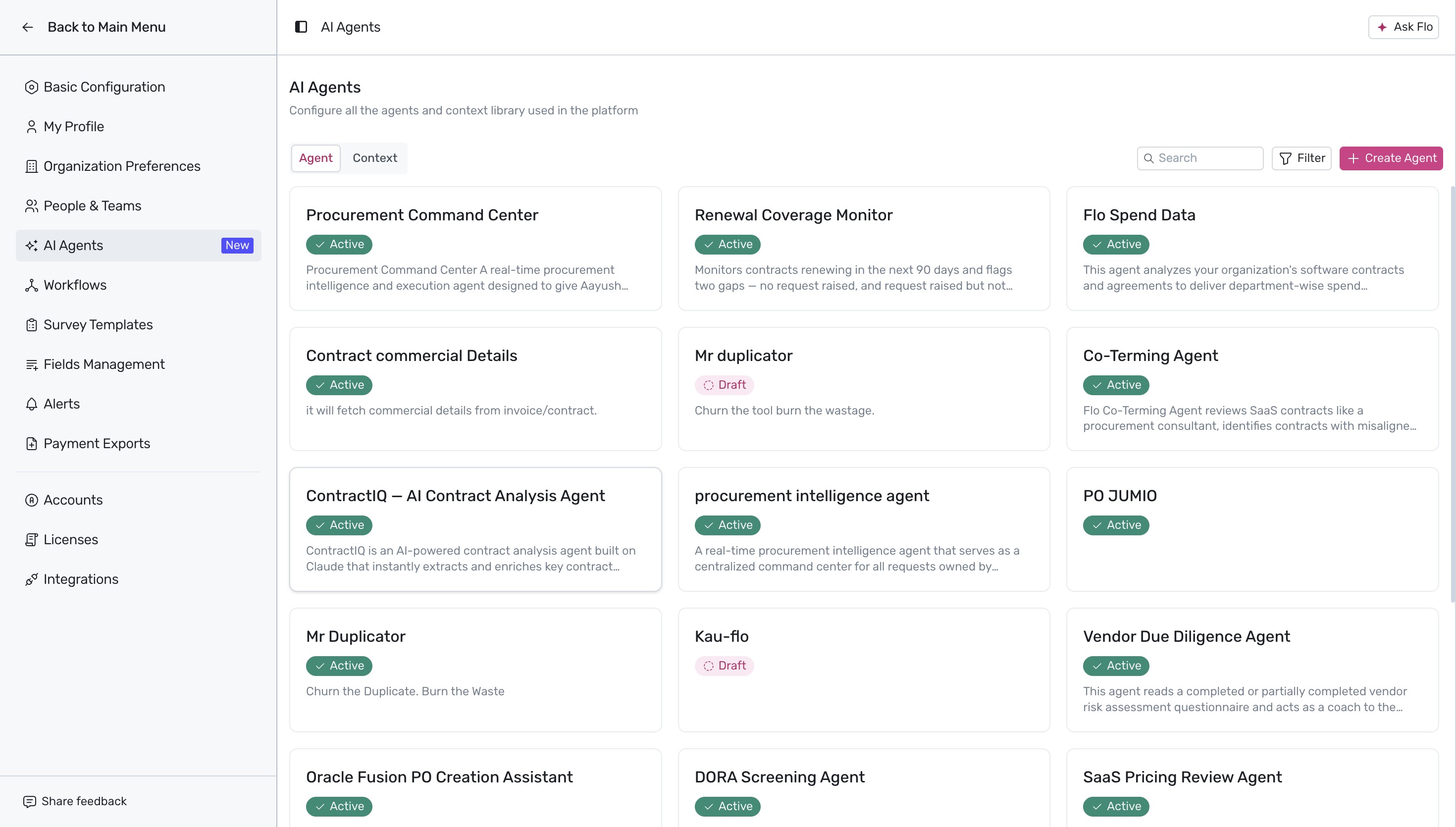
Task: Open Integrations page
Action: (x=139, y=579)
